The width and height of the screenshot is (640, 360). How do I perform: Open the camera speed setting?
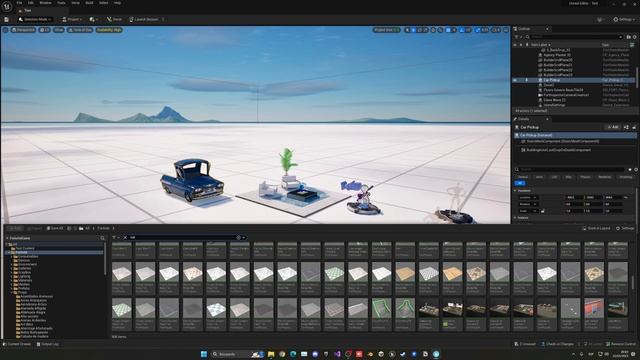[x=496, y=30]
